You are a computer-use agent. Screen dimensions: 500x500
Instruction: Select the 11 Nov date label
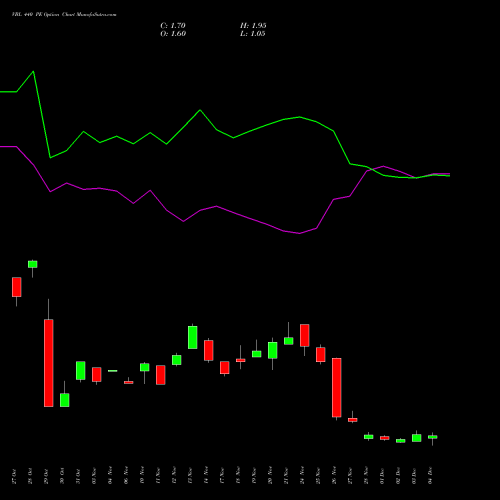point(158,476)
